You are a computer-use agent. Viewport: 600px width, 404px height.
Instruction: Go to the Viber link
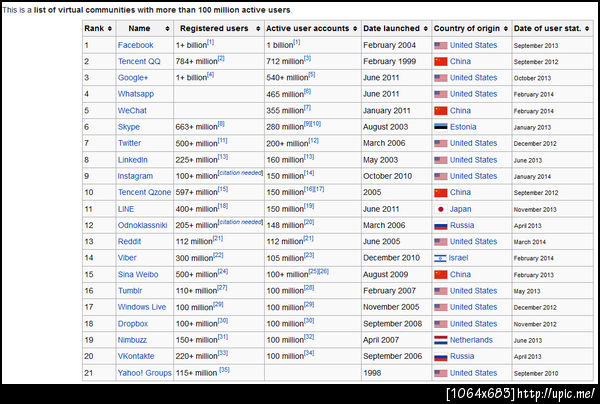[127, 258]
